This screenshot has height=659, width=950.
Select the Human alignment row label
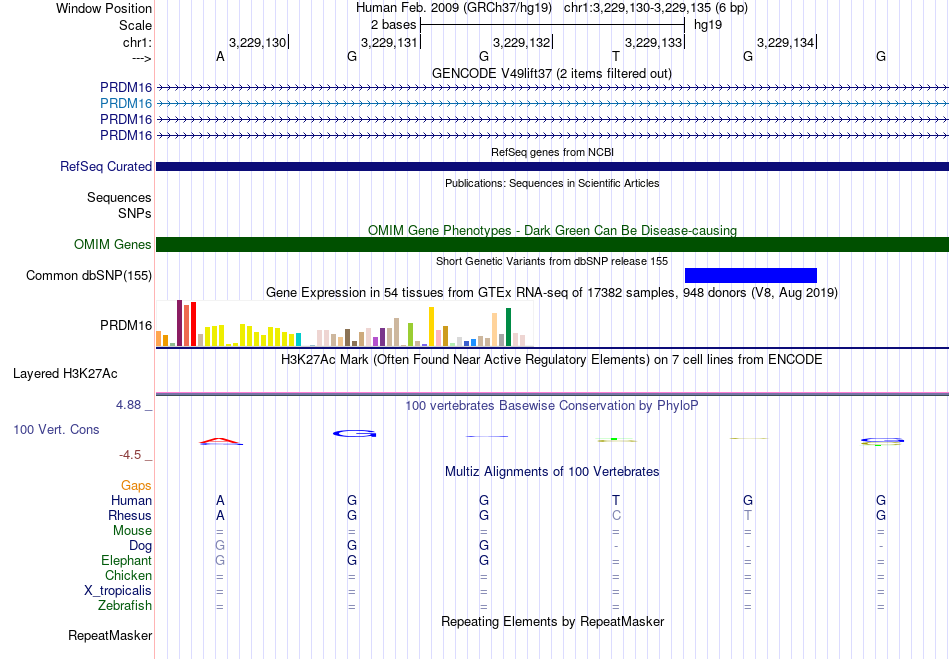[x=131, y=500]
